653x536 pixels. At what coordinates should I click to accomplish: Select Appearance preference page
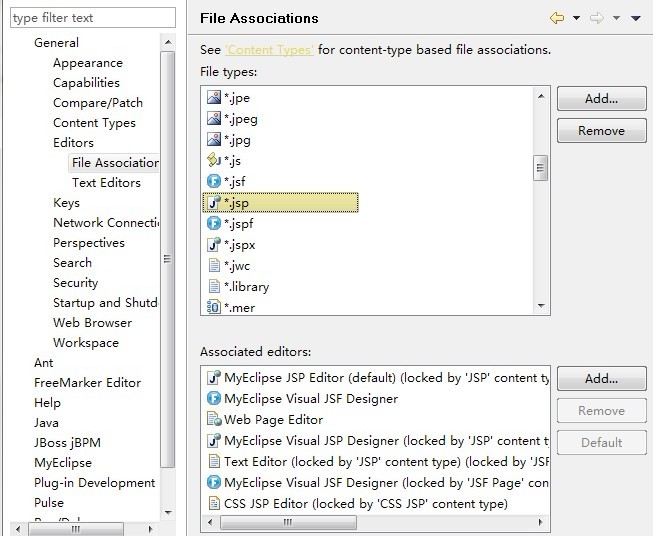coord(88,63)
